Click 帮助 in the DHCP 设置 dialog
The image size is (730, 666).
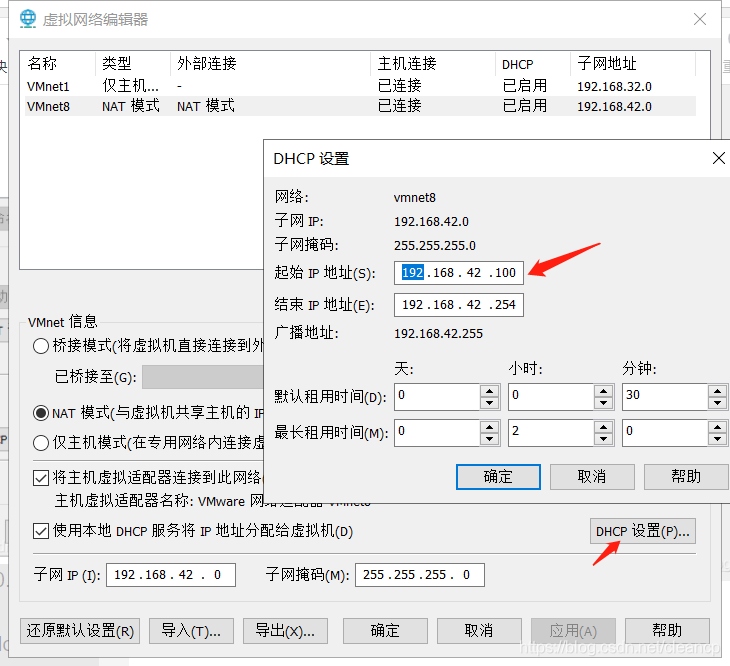[x=686, y=477]
